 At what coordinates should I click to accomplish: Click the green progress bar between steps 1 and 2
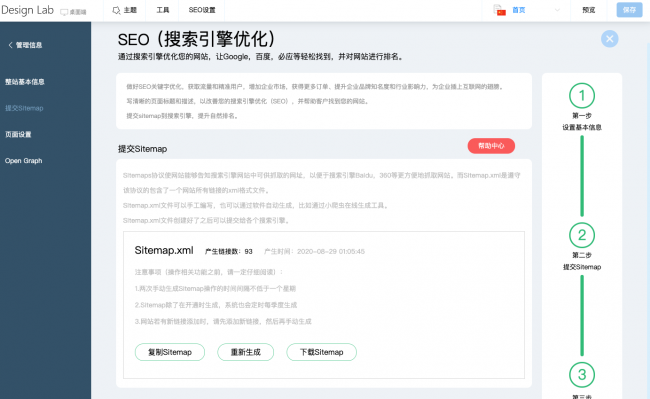[582, 176]
